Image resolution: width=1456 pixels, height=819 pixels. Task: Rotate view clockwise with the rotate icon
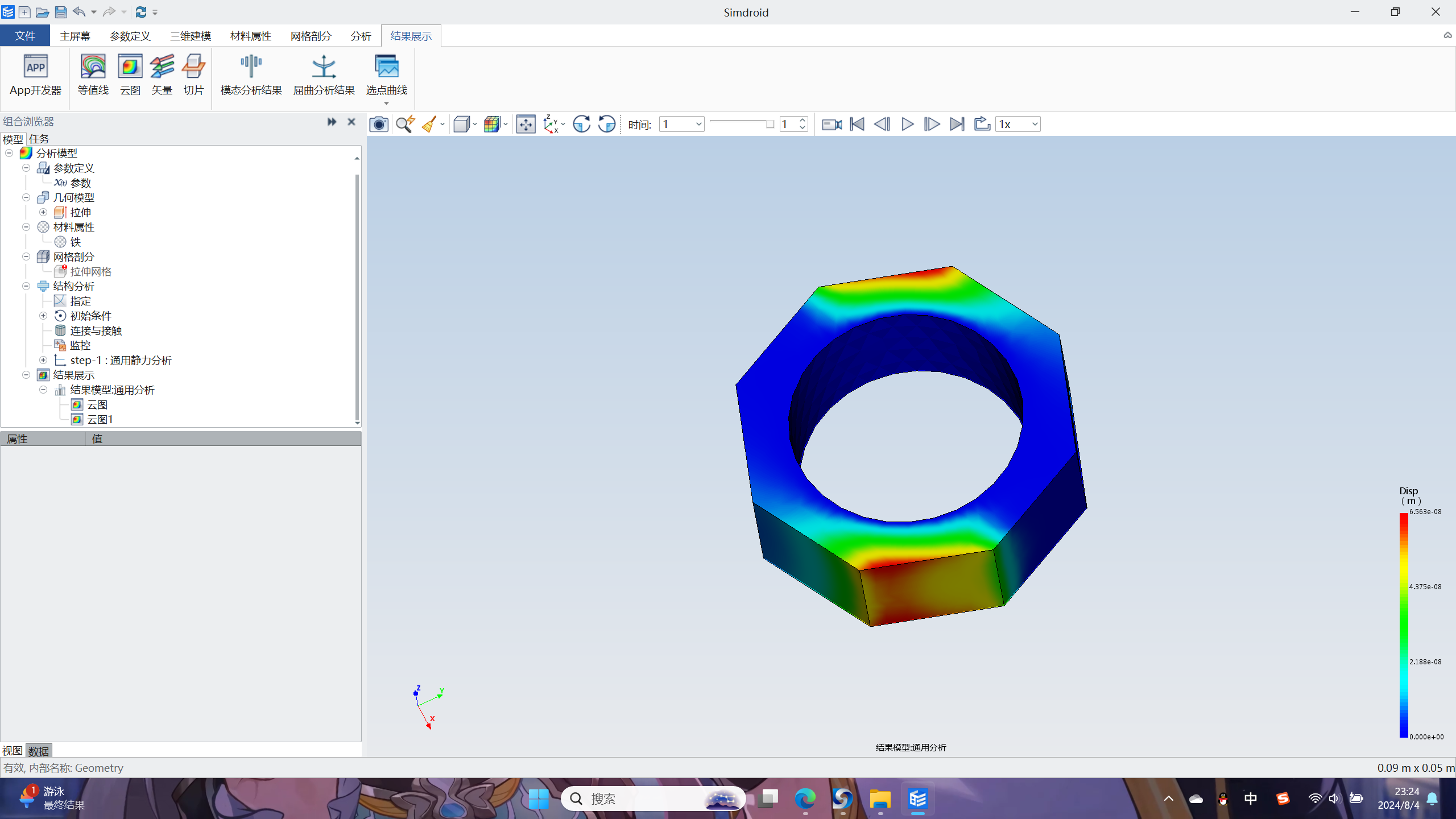tap(581, 124)
